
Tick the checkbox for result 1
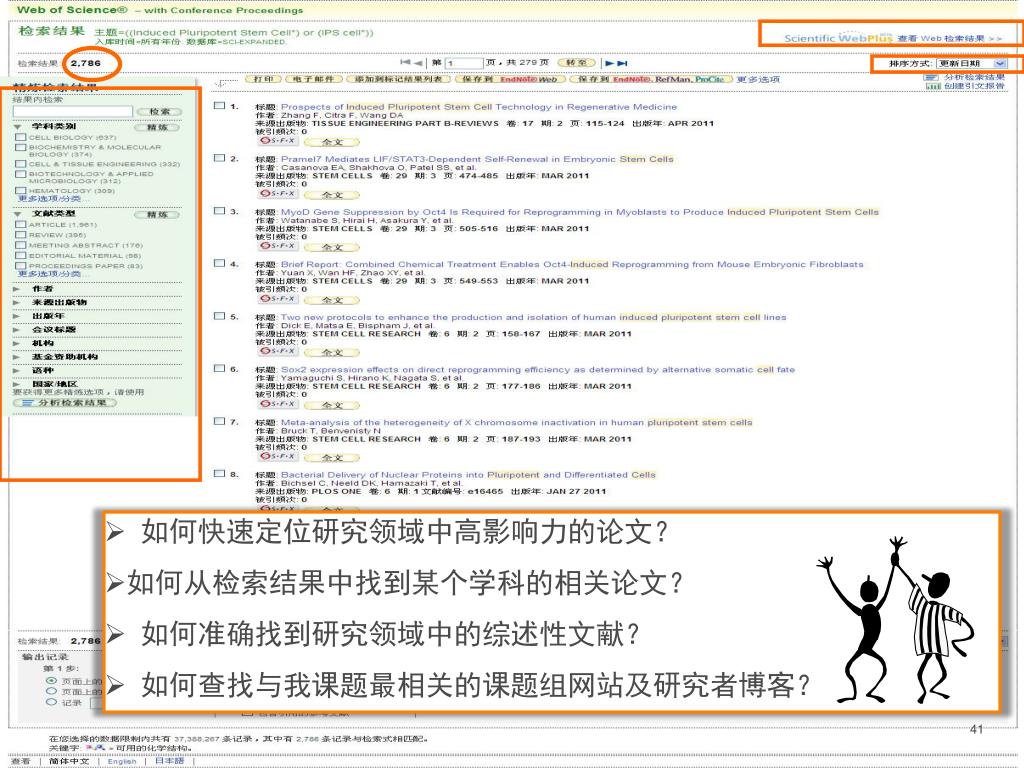pyautogui.click(x=219, y=105)
